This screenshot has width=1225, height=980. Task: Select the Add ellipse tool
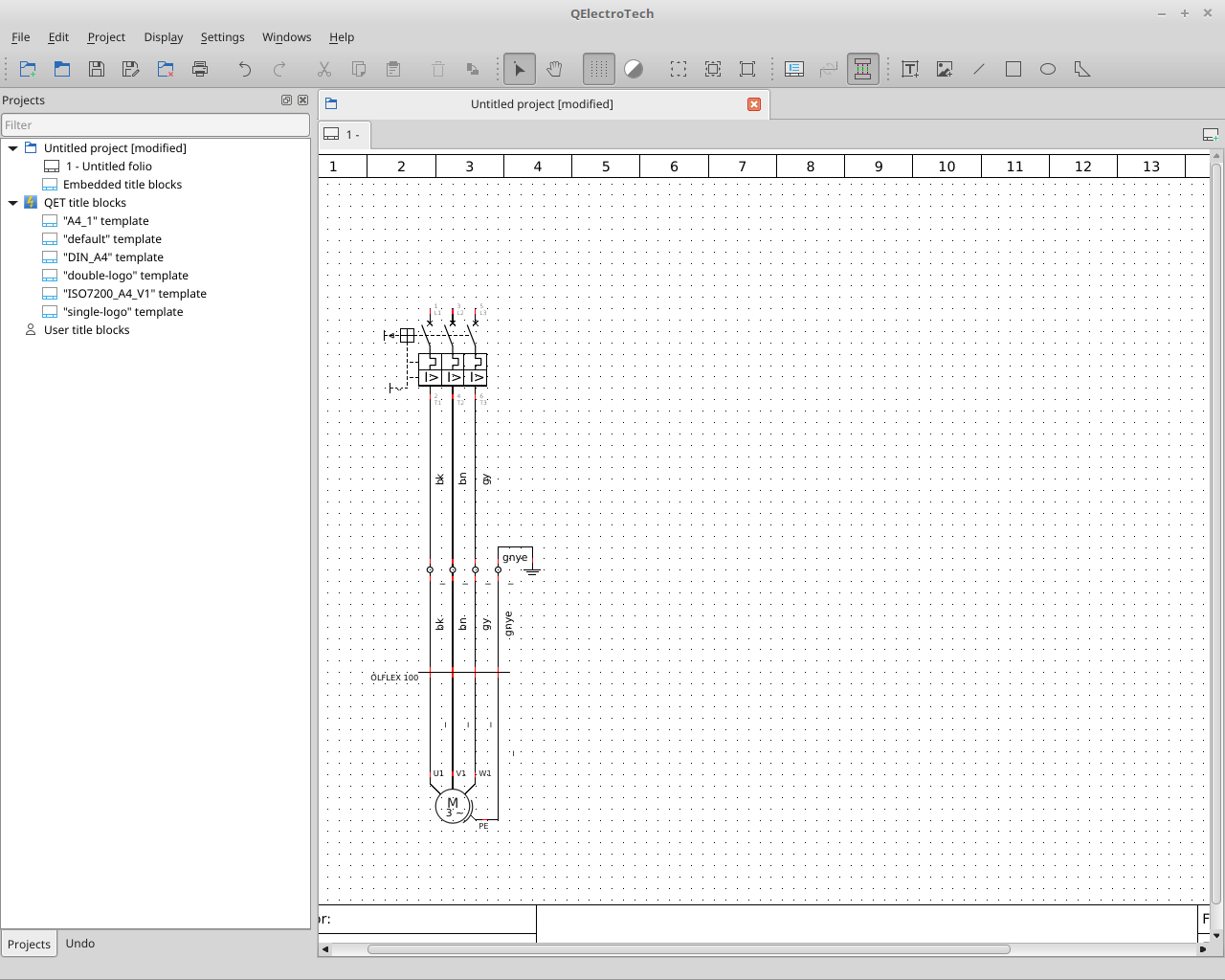(x=1048, y=69)
